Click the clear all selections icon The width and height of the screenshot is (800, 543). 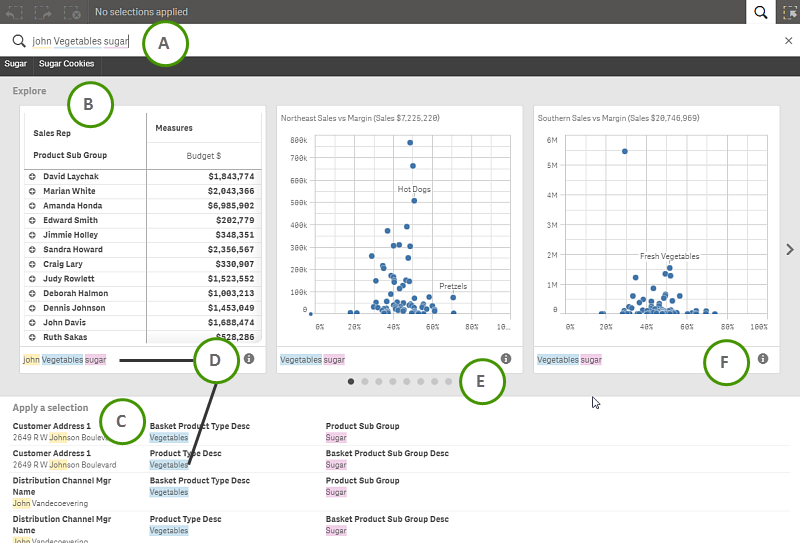tap(72, 12)
